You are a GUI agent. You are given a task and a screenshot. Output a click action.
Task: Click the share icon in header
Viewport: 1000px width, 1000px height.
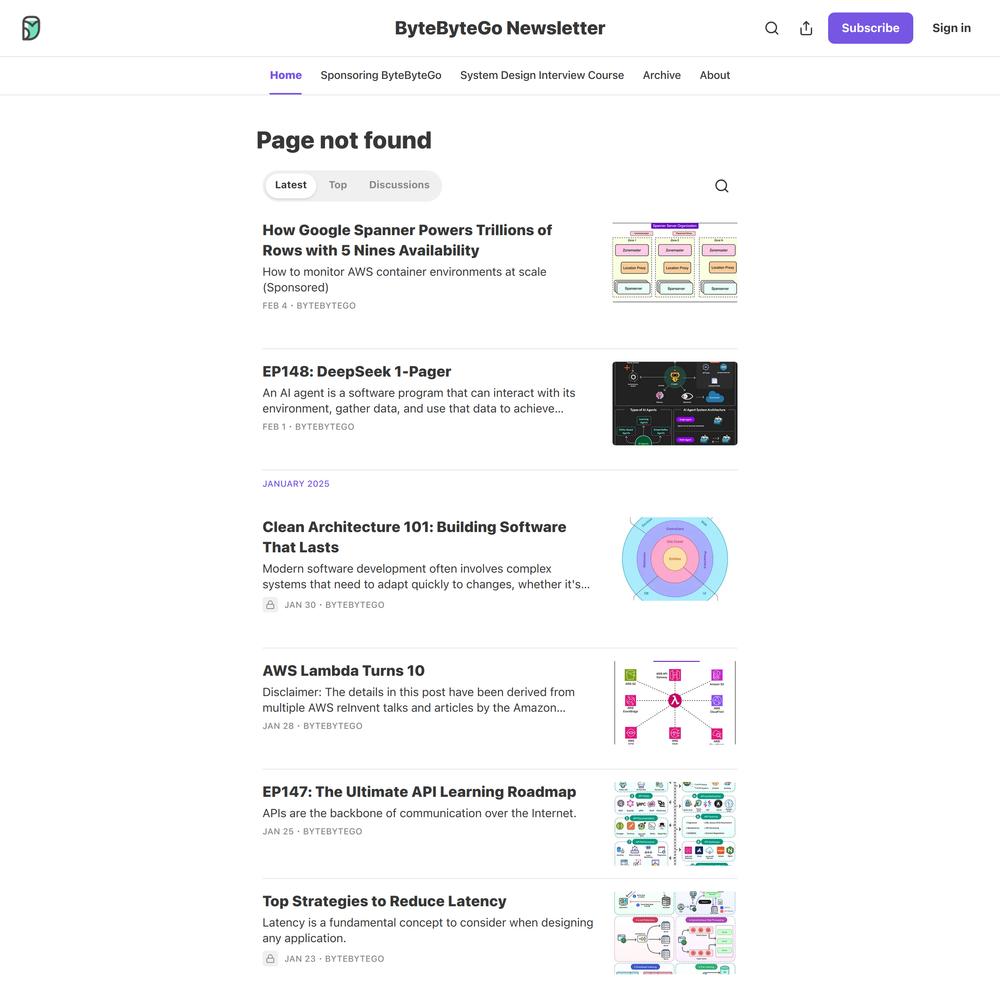tap(806, 28)
